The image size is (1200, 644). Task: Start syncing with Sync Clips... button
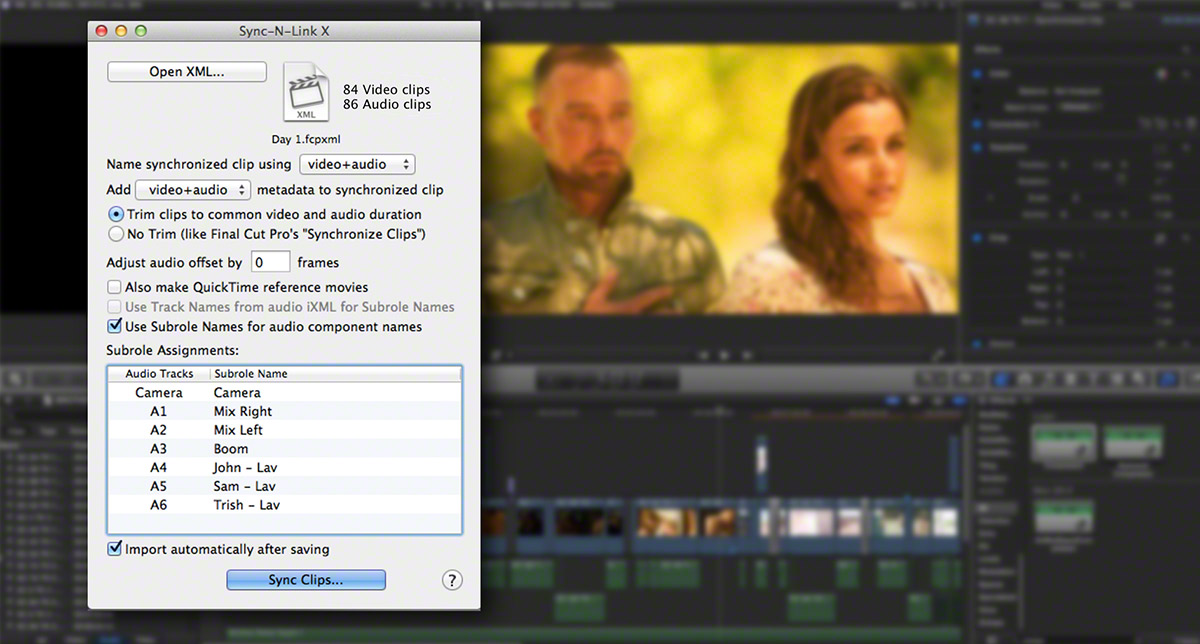(x=306, y=580)
